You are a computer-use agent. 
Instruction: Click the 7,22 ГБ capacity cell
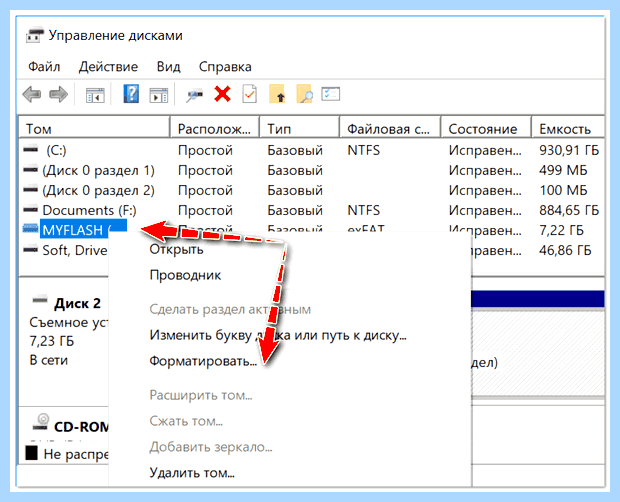pyautogui.click(x=561, y=230)
